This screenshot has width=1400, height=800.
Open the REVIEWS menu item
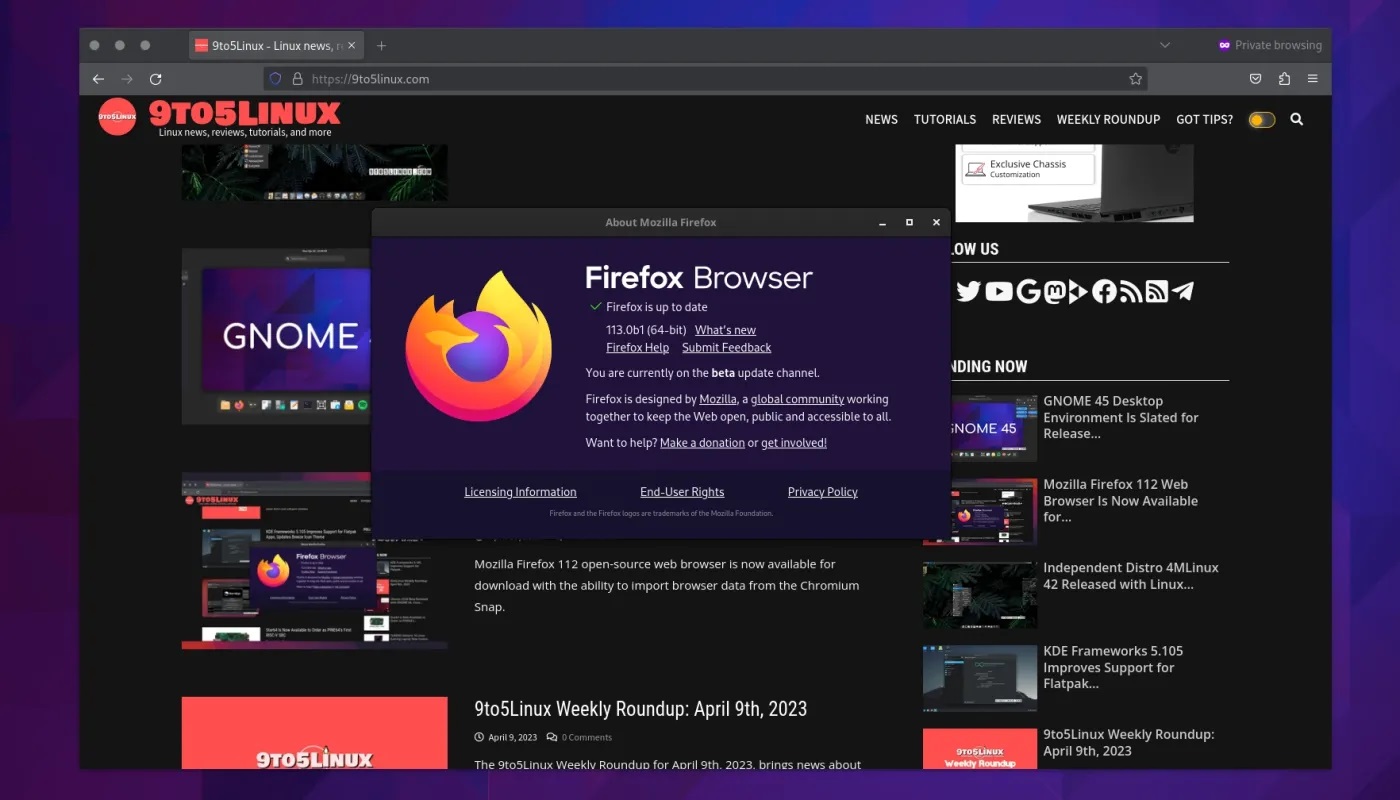coord(1016,119)
